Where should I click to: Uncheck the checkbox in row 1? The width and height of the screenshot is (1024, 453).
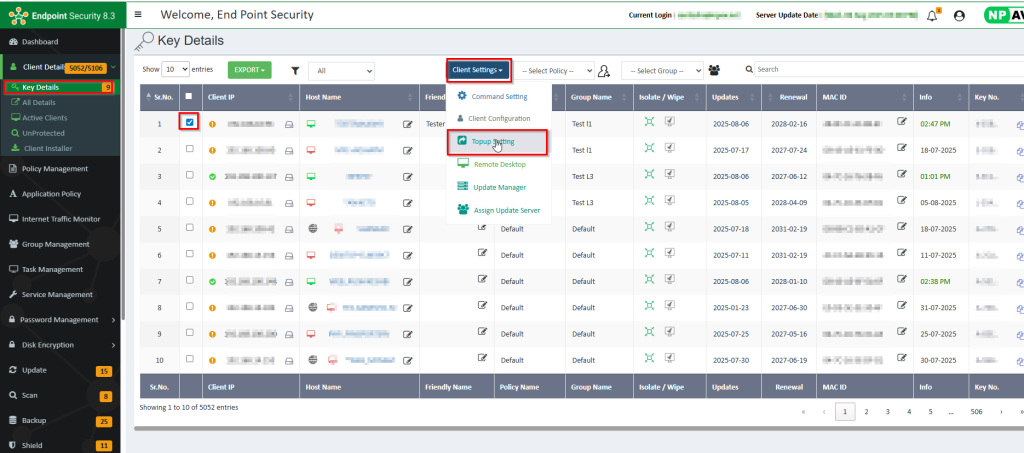click(189, 122)
